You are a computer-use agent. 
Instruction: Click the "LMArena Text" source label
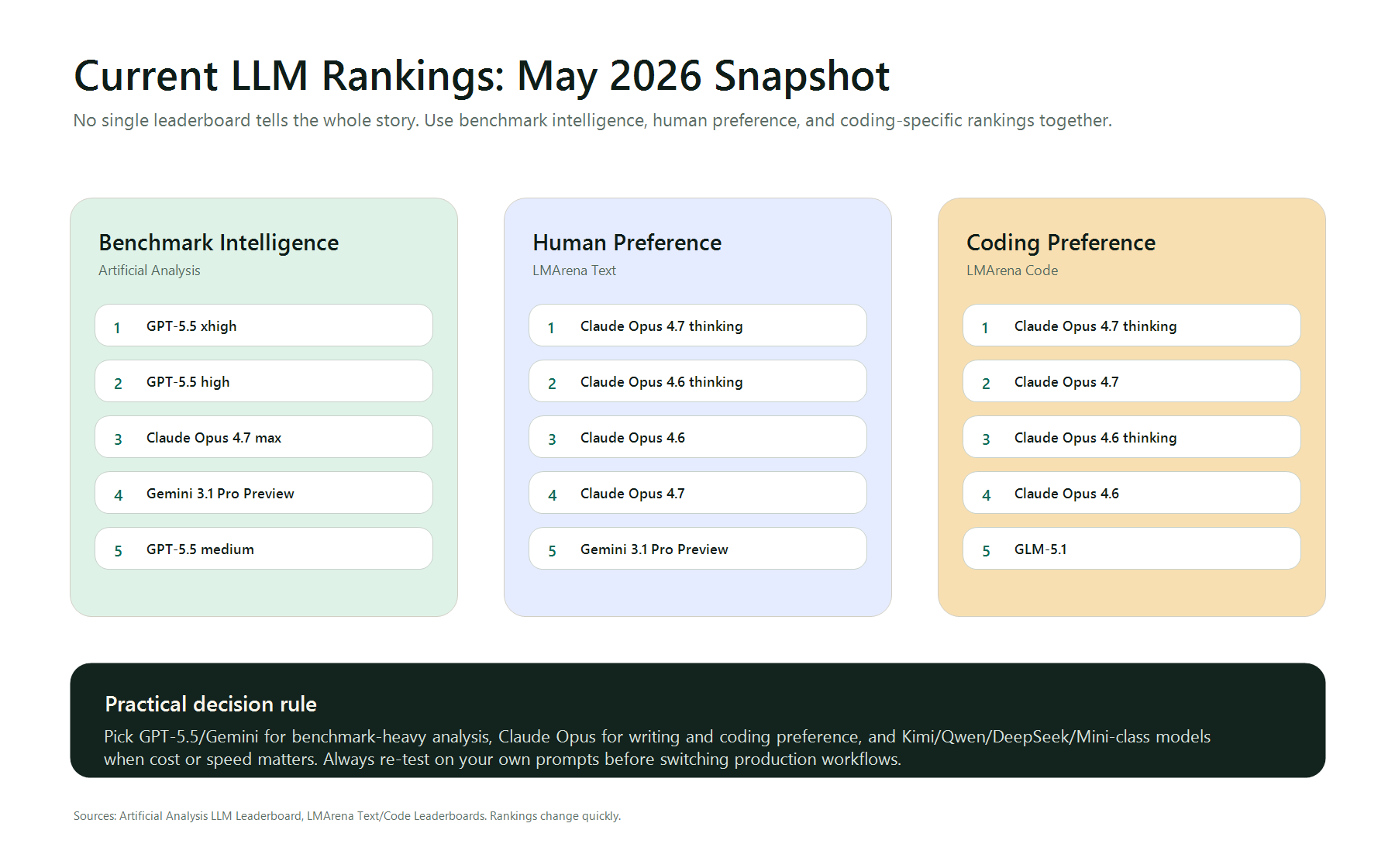point(573,270)
